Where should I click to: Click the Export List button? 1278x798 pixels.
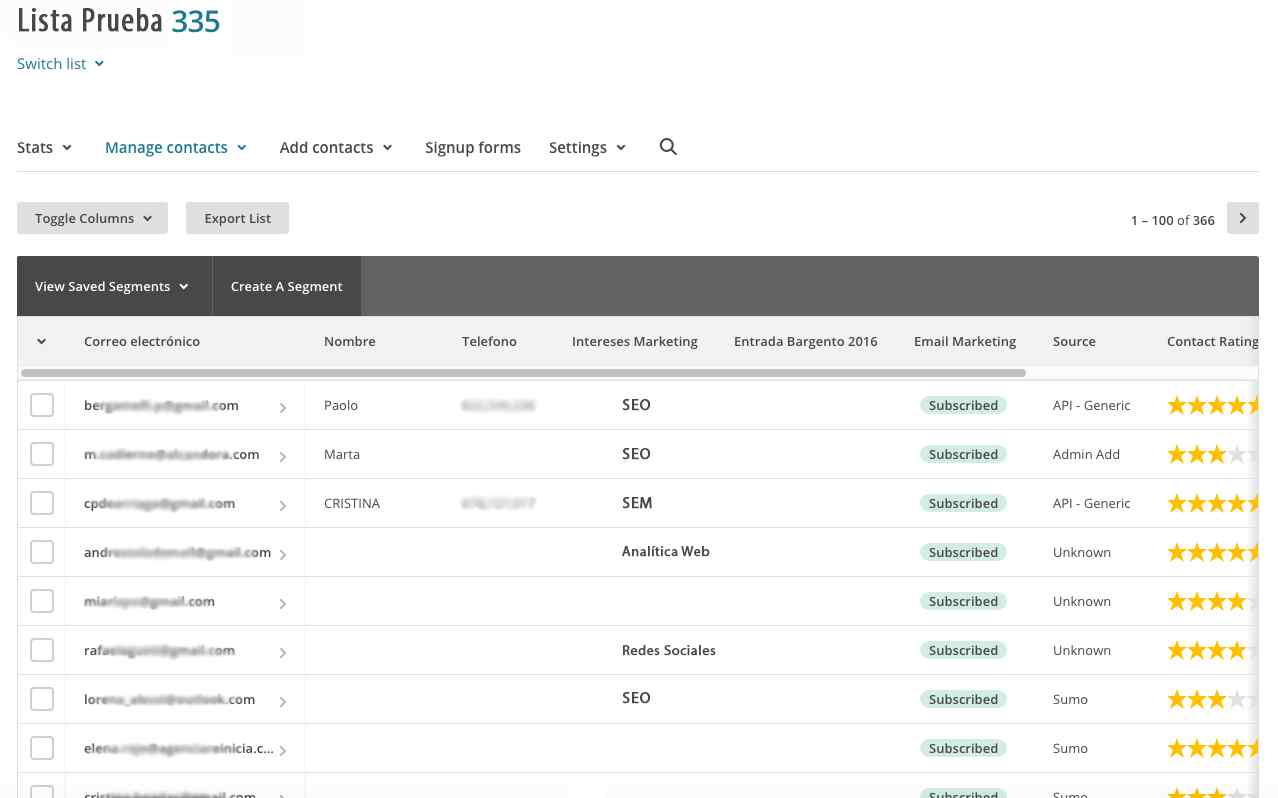point(237,217)
